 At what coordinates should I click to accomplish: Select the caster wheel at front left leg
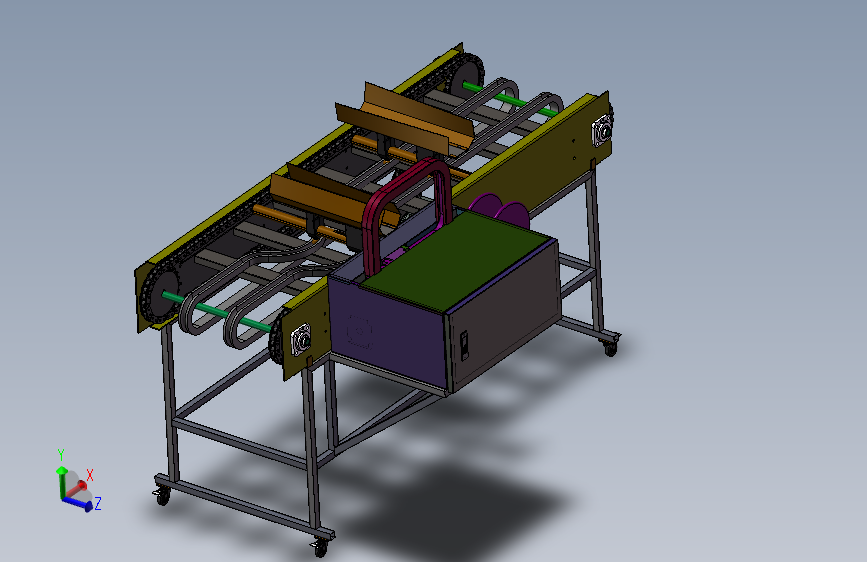pyautogui.click(x=161, y=497)
